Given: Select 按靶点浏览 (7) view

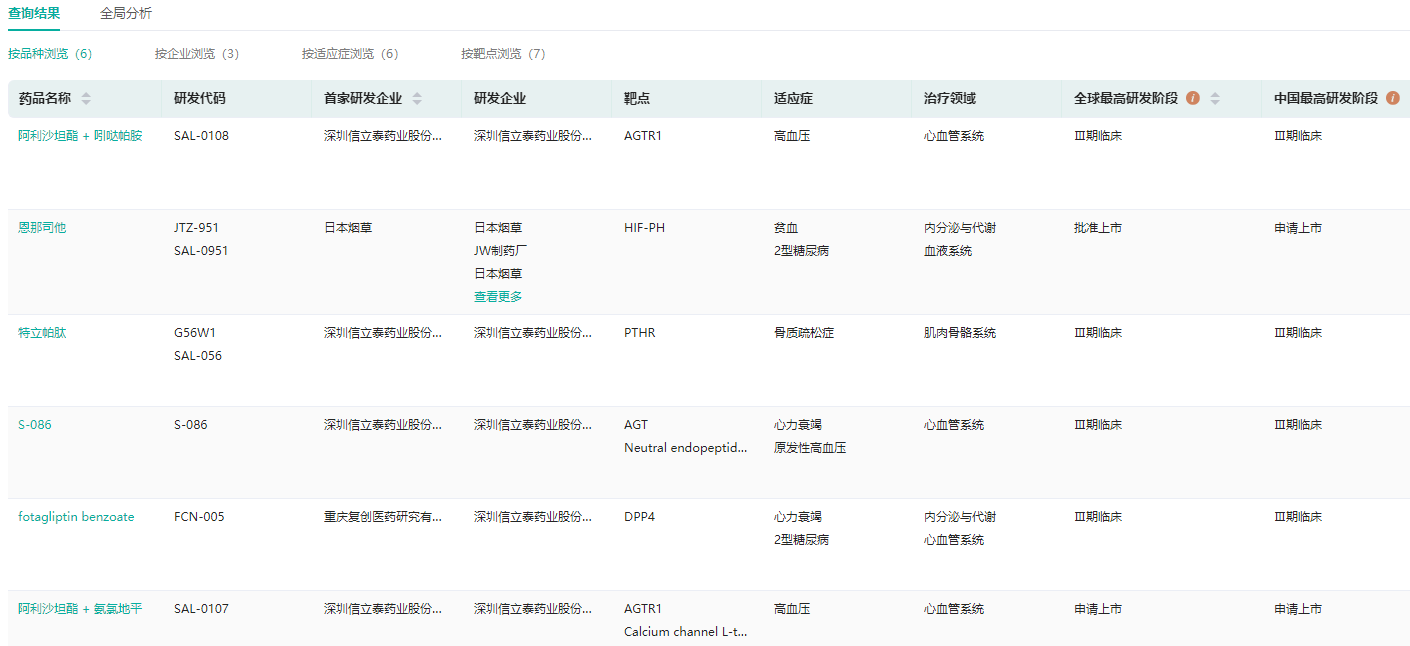Looking at the screenshot, I should tap(503, 54).
